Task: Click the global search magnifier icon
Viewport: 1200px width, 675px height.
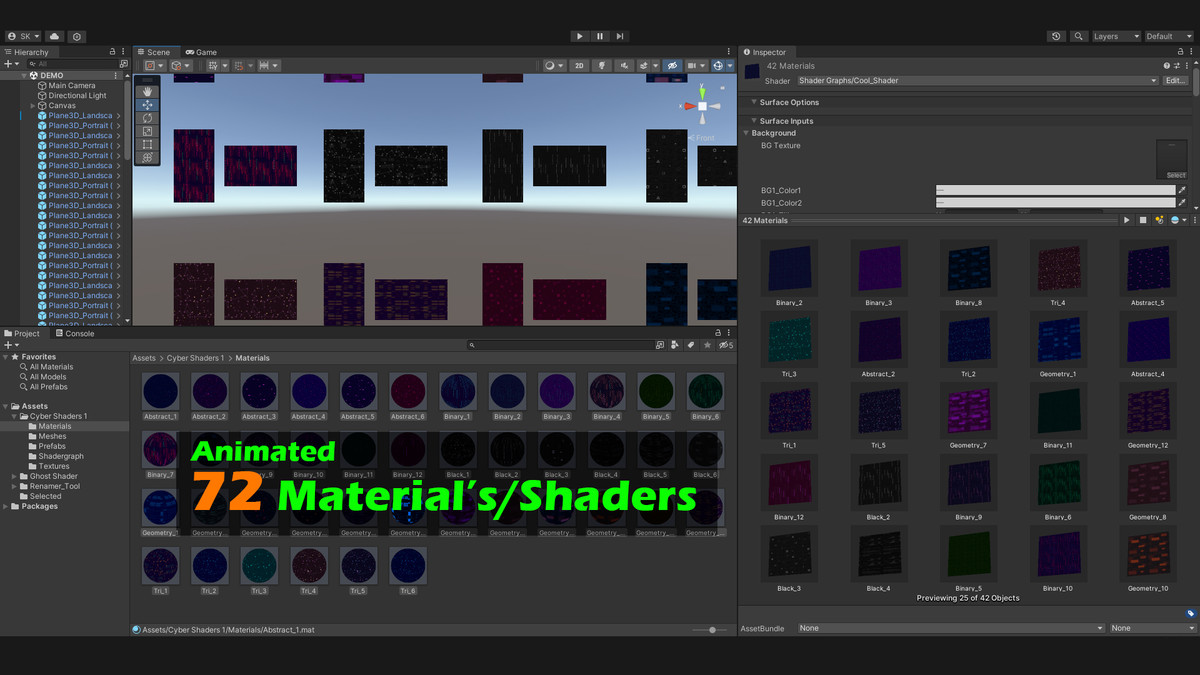Action: tap(1079, 36)
